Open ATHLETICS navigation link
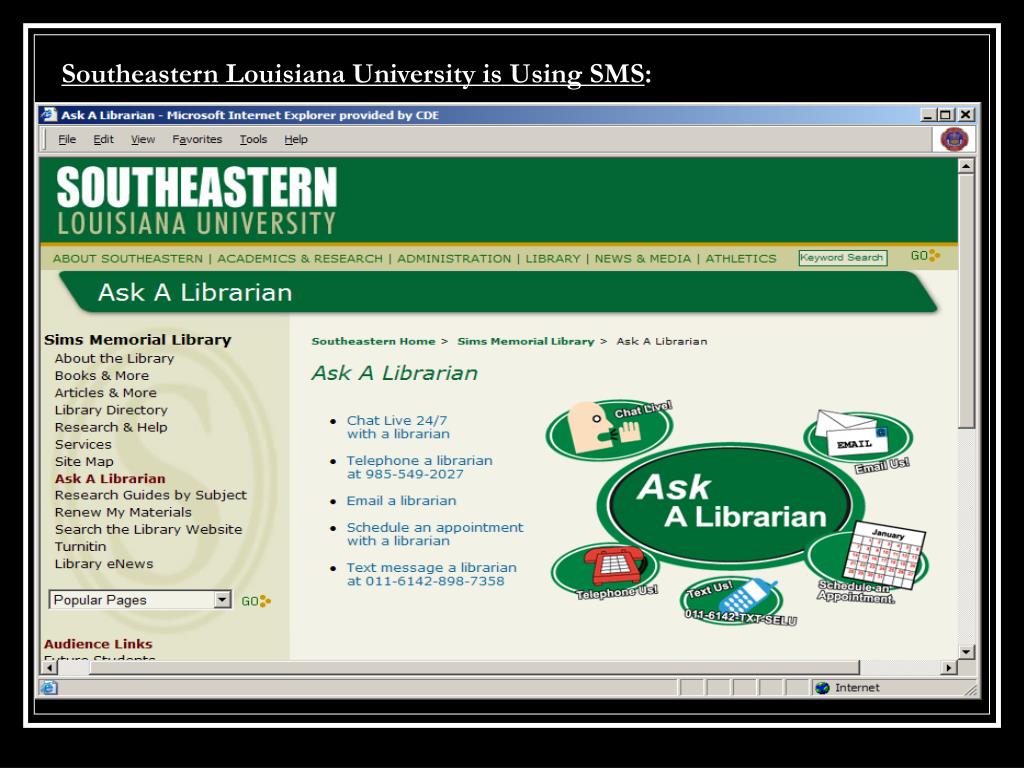The image size is (1024, 768). [741, 259]
